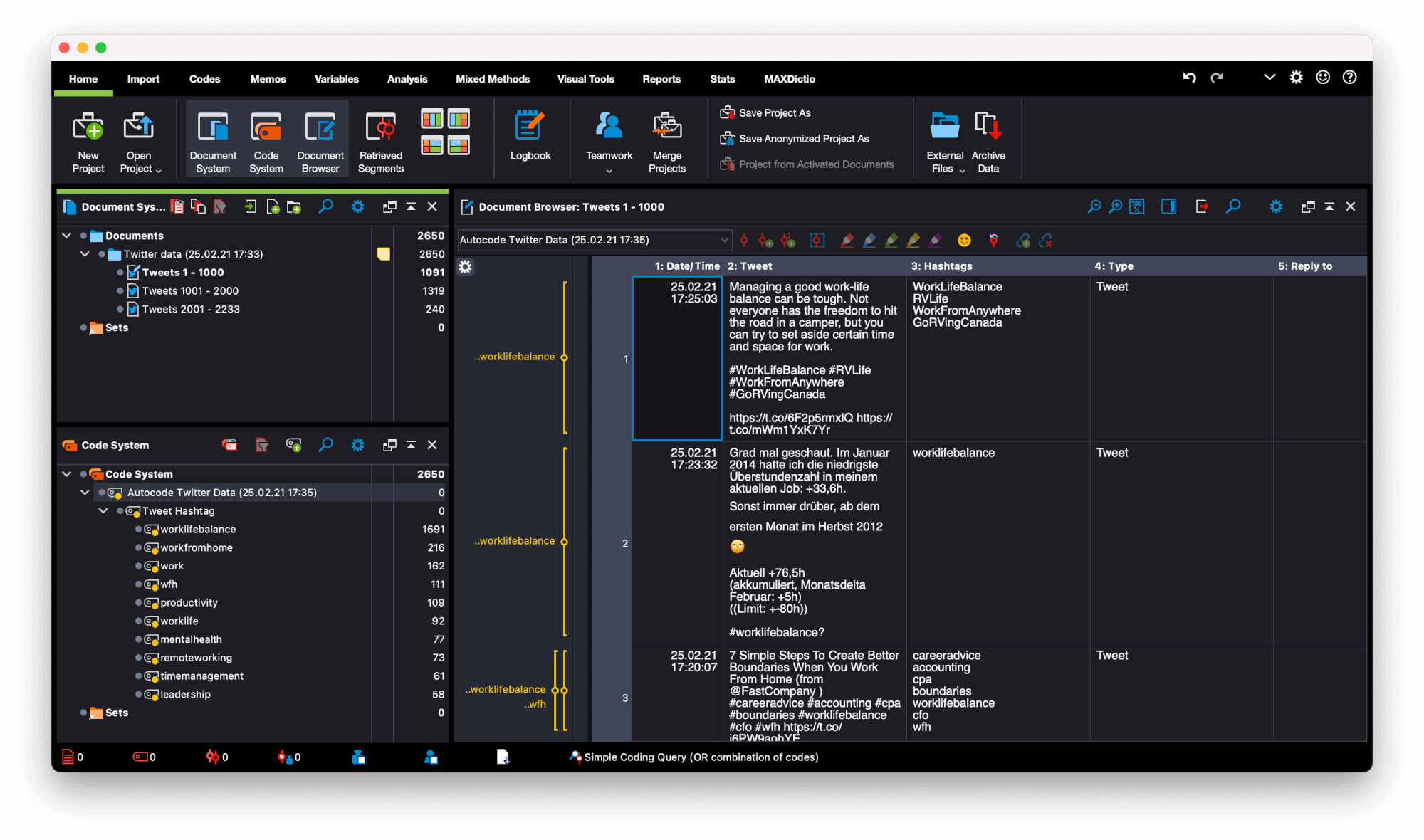
Task: Select the Tweets 1 - 1000 document
Action: (182, 273)
